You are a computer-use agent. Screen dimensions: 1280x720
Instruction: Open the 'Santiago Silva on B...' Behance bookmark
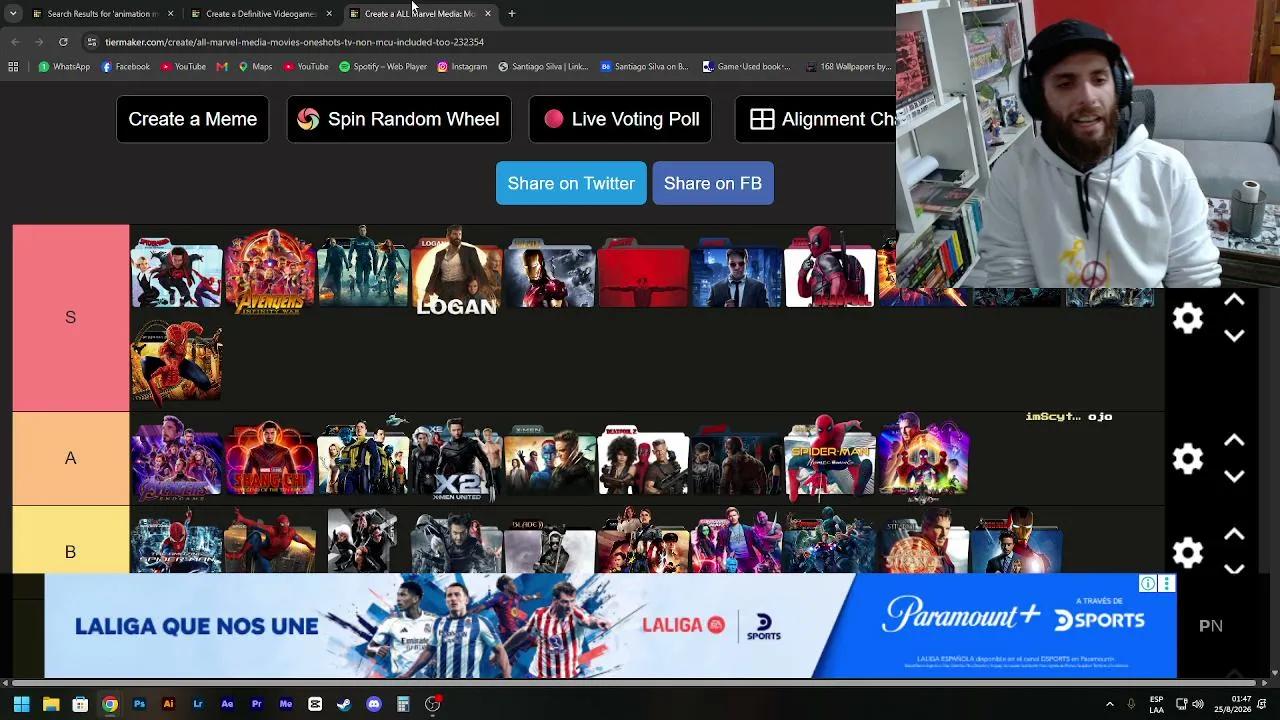pyautogui.click(x=644, y=67)
